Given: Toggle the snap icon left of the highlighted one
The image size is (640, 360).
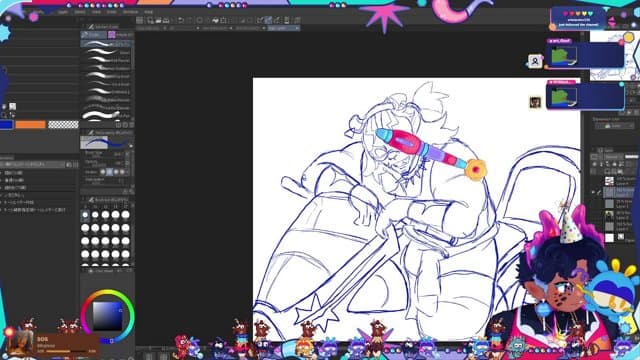Looking at the screenshot, I should click(259, 20).
